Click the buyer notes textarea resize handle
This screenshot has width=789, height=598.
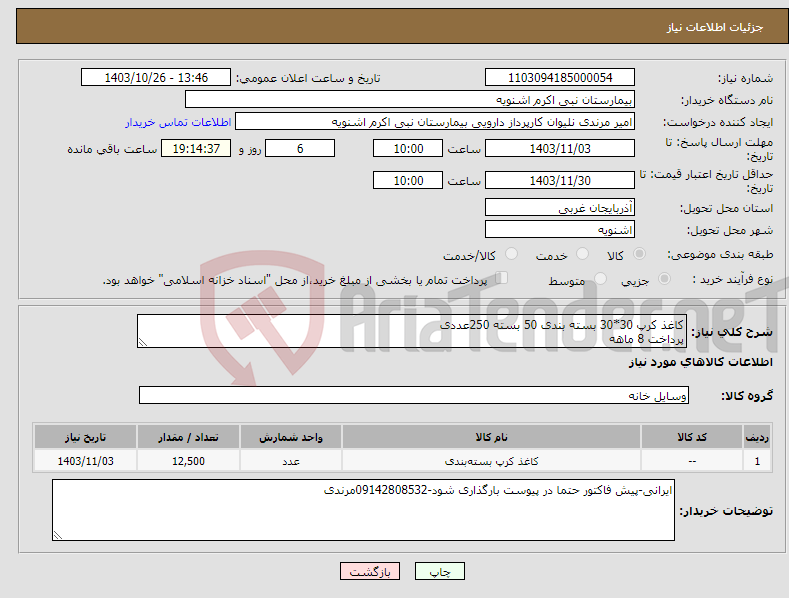58,535
